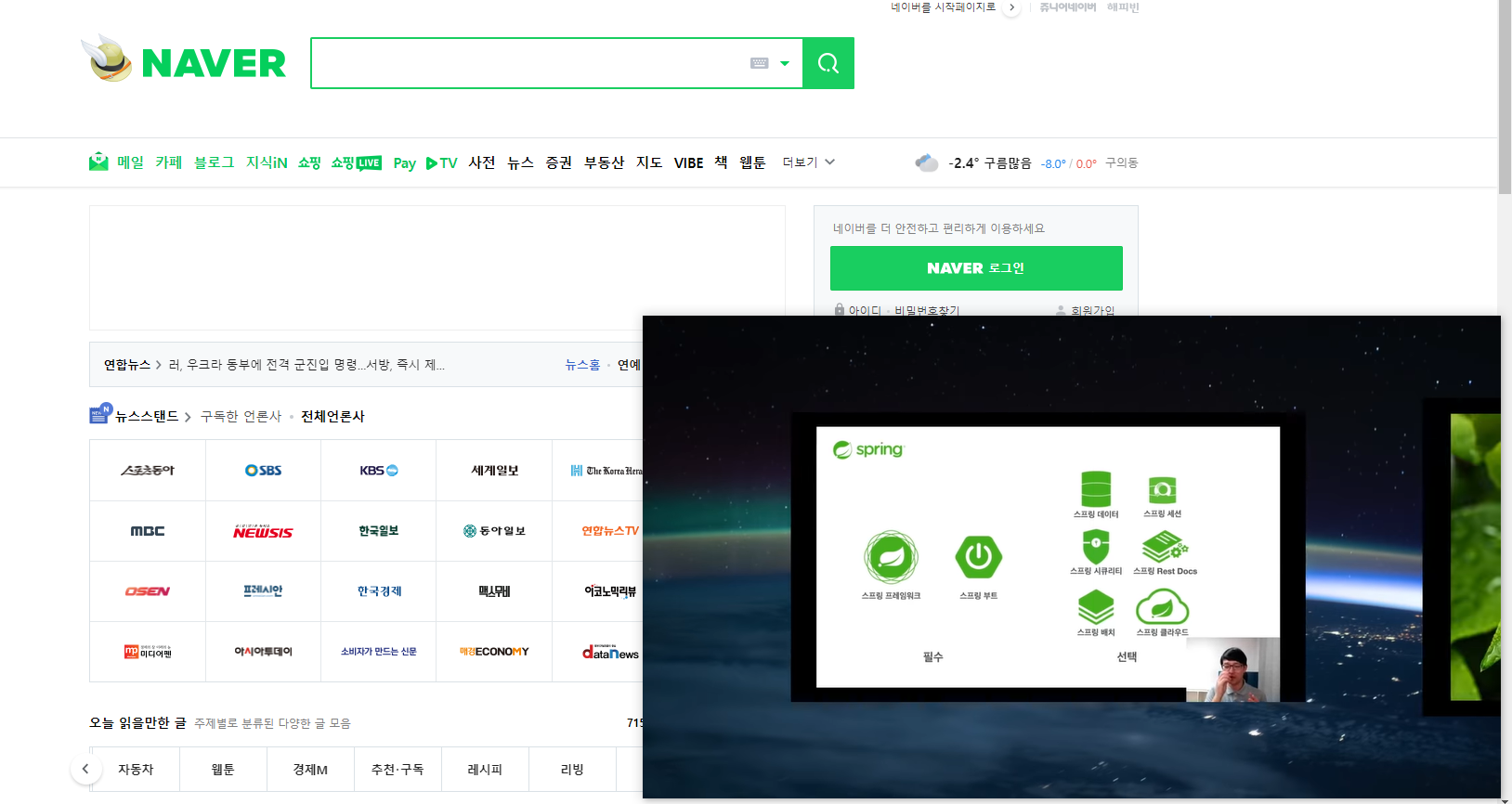This screenshot has width=1512, height=804.
Task: Open the 미디어펜 press logo
Action: [148, 652]
